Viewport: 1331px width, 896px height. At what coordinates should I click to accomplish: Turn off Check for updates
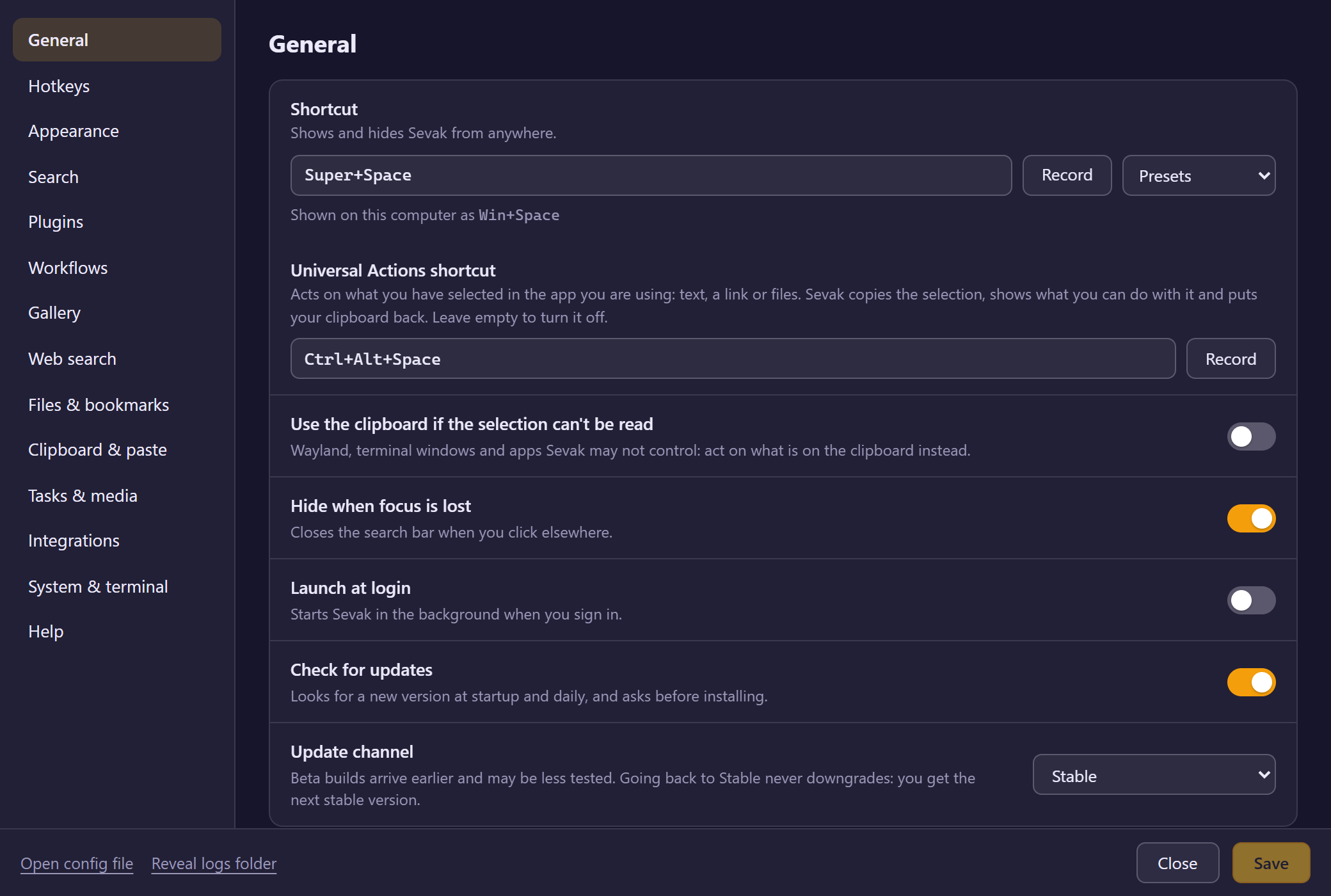click(x=1251, y=682)
